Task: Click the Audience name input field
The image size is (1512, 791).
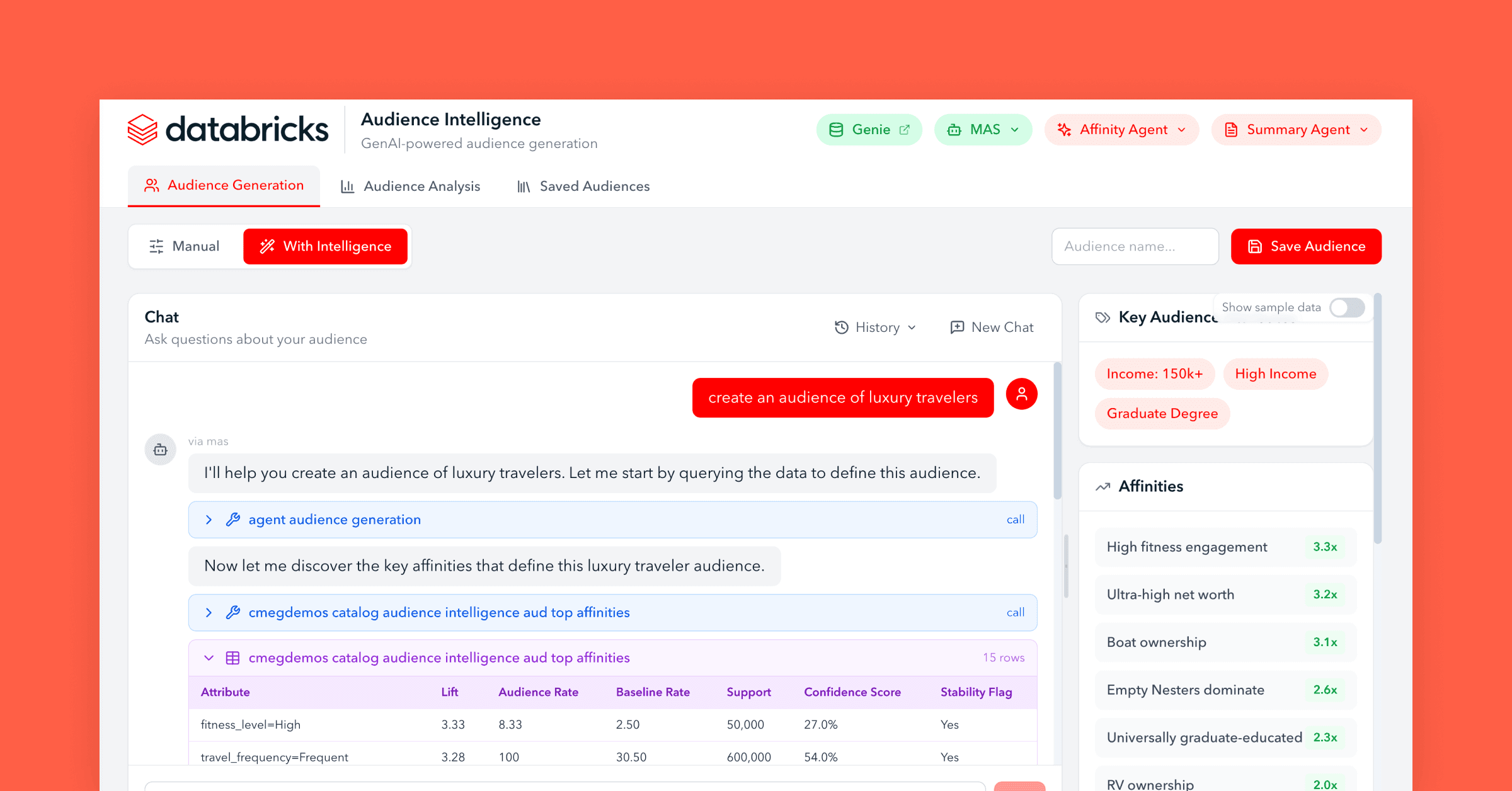Action: (1135, 246)
